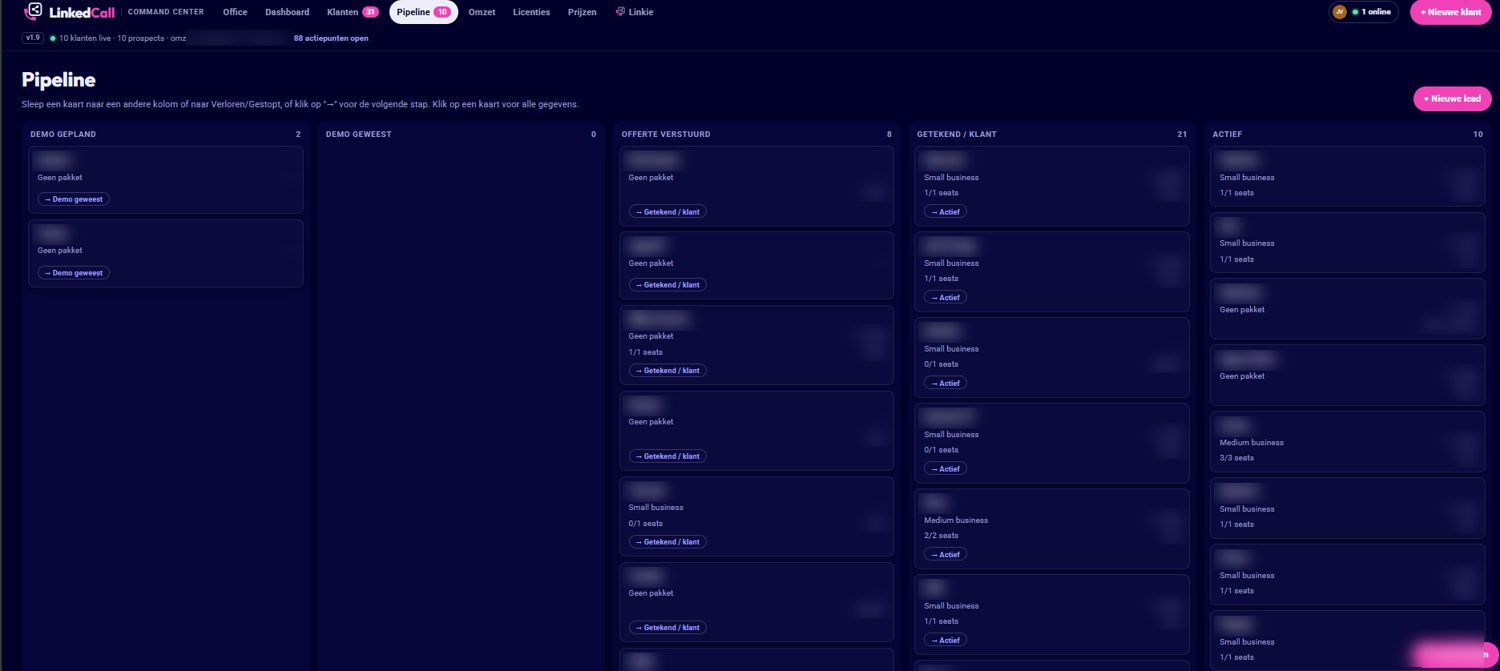Open the Prijzen tab
Screen dimensions: 1500x671
(x=582, y=12)
